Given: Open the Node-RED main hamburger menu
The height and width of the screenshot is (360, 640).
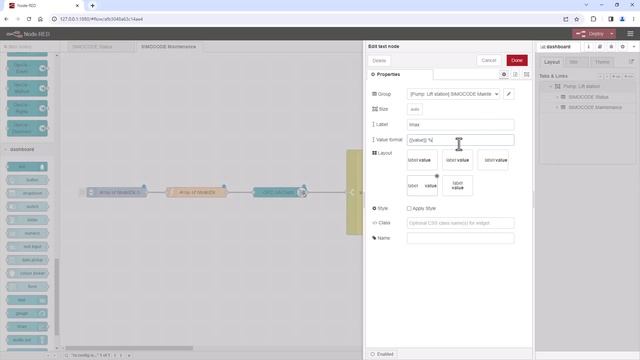Looking at the screenshot, I should point(630,34).
